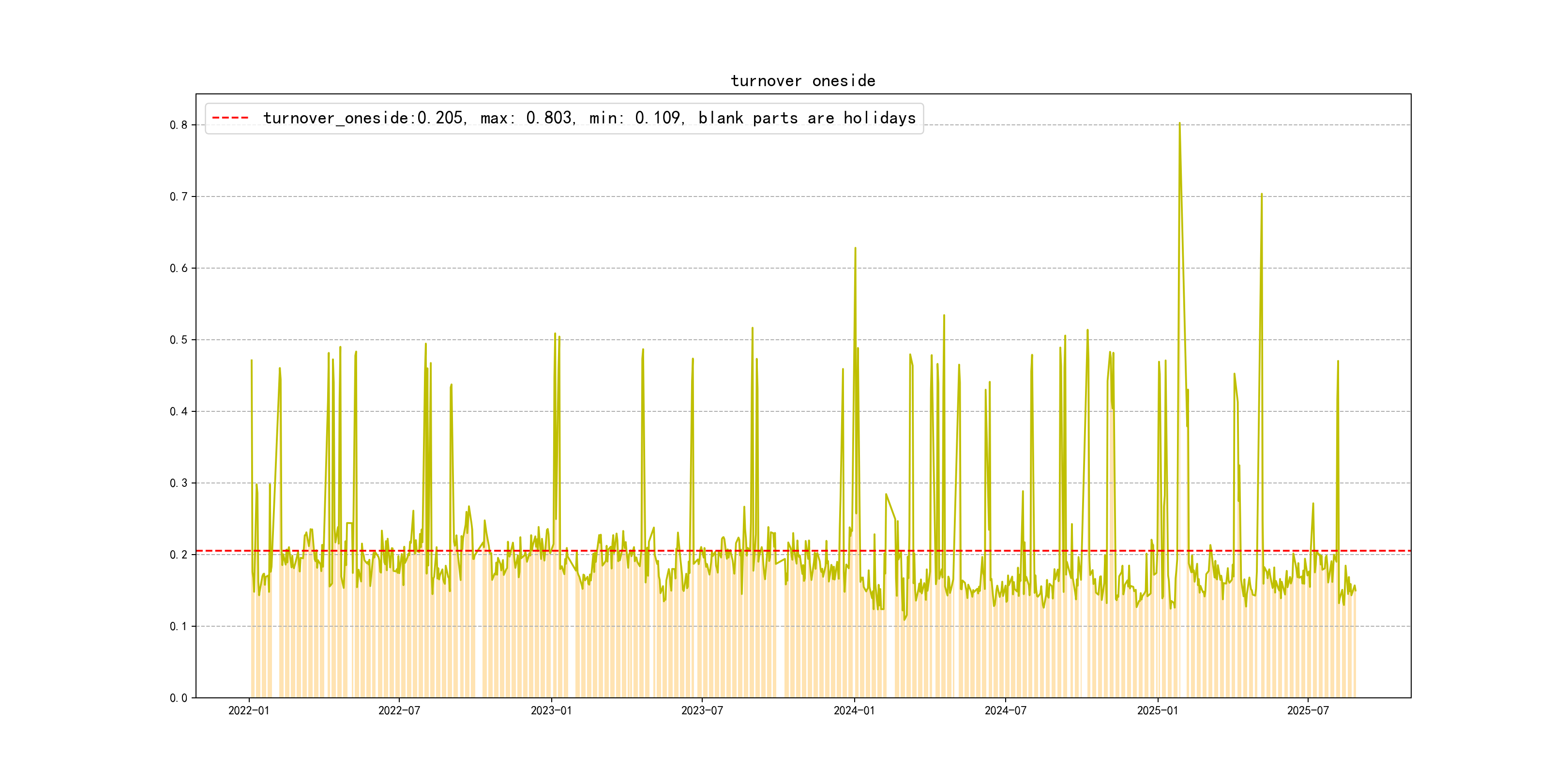Screen dimensions: 1568x784
Task: Click the 0.7 y-axis tick label
Action: pyautogui.click(x=179, y=196)
